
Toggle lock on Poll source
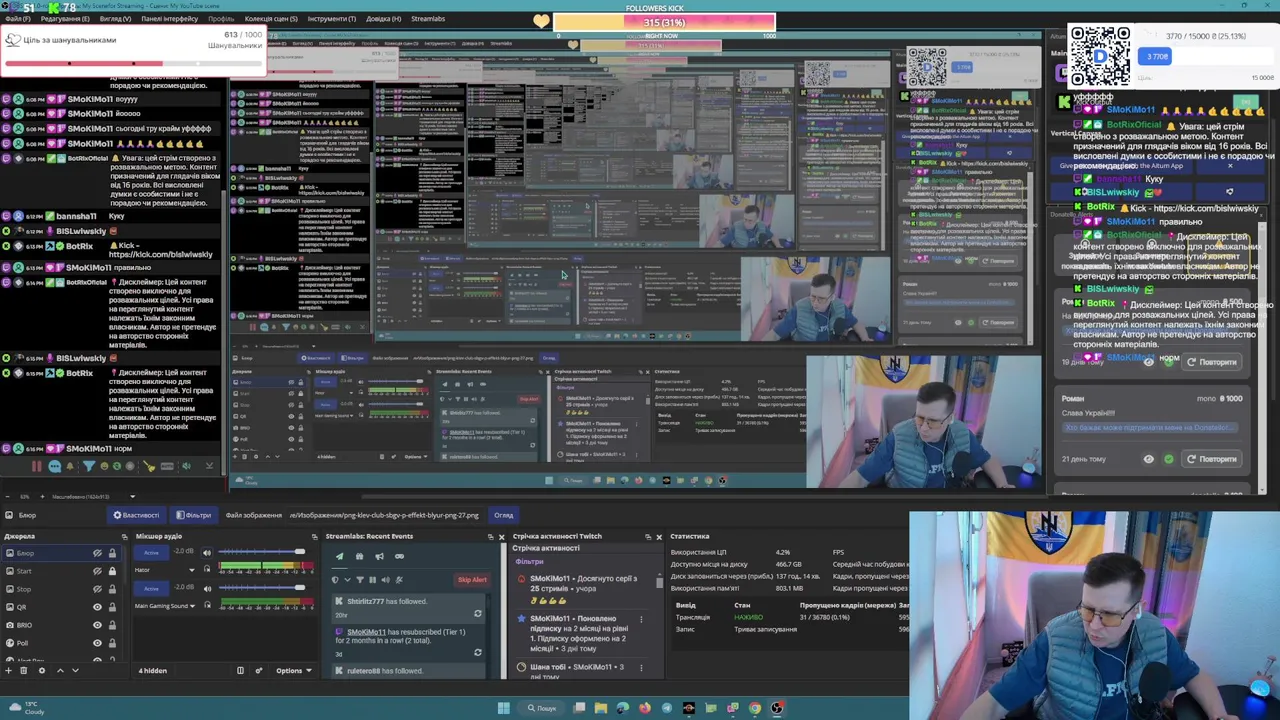point(112,643)
